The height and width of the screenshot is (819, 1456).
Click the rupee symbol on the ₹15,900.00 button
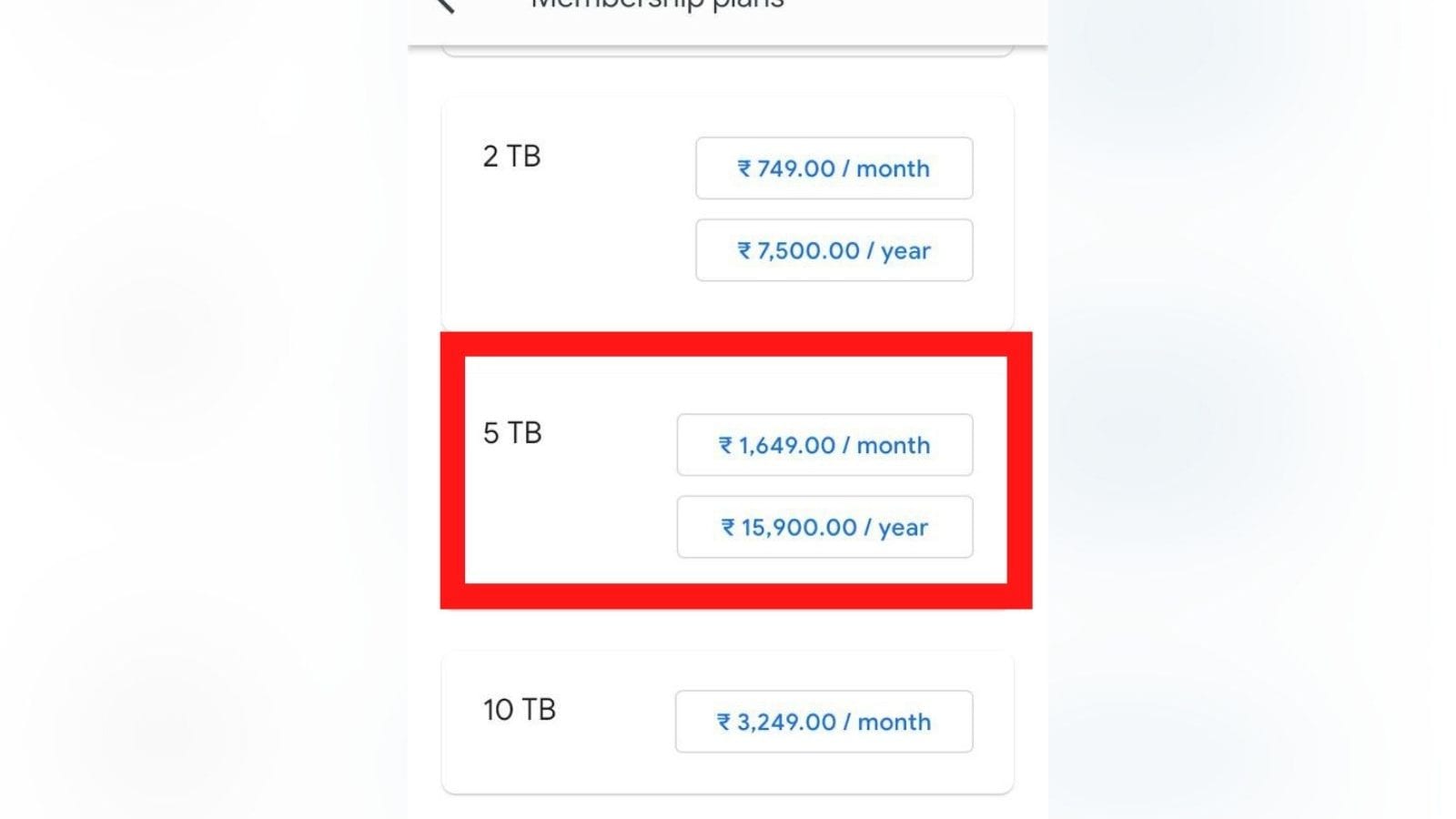[728, 528]
